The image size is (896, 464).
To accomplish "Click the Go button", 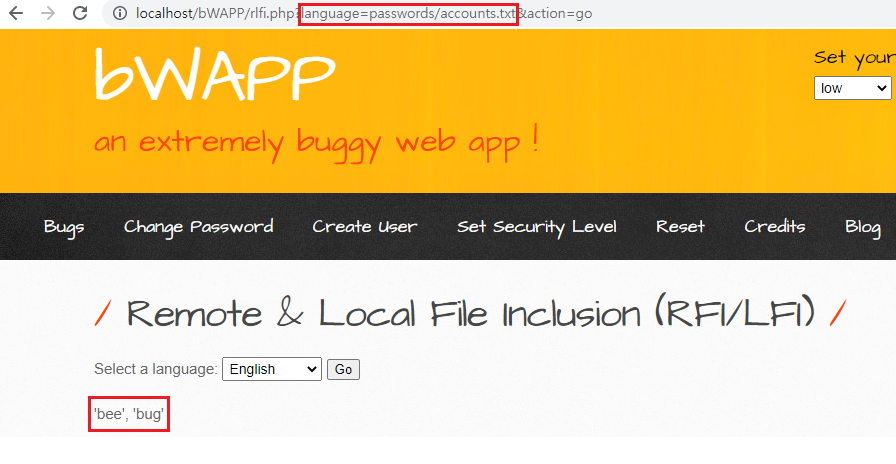I will 343,369.
